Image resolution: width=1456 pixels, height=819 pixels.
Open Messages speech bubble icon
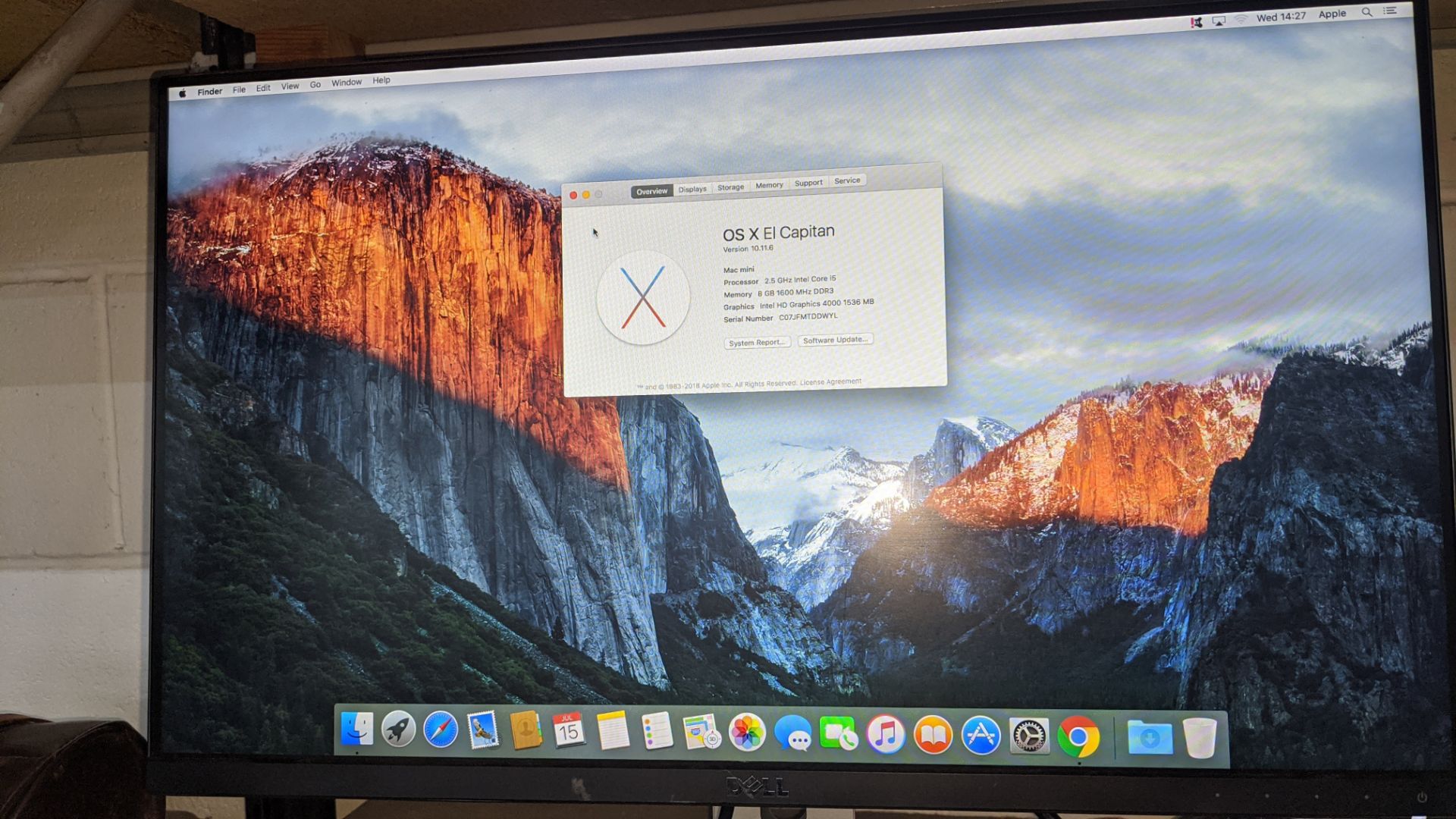pos(793,734)
